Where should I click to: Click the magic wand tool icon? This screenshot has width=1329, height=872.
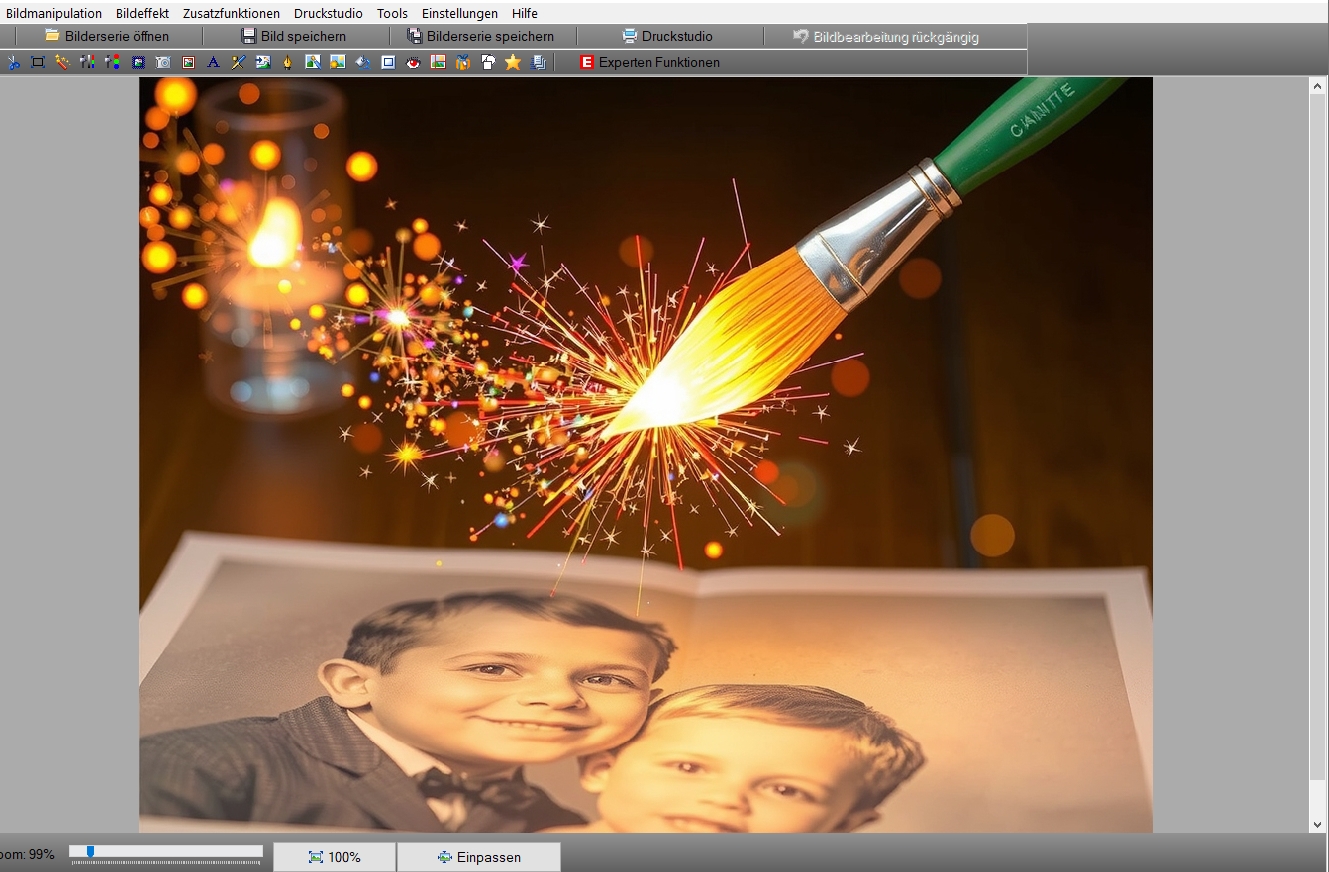coord(62,62)
